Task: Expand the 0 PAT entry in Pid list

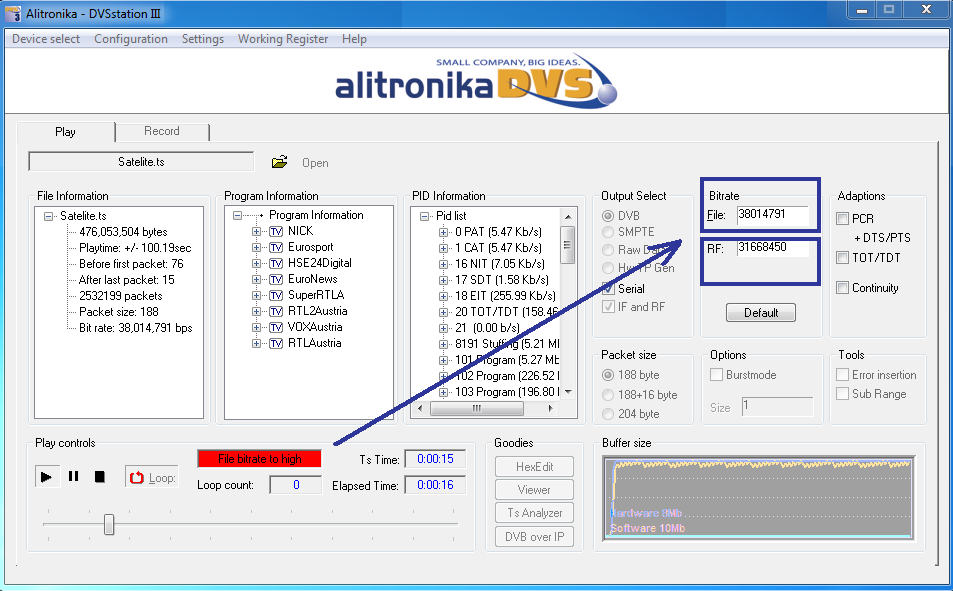Action: (444, 232)
